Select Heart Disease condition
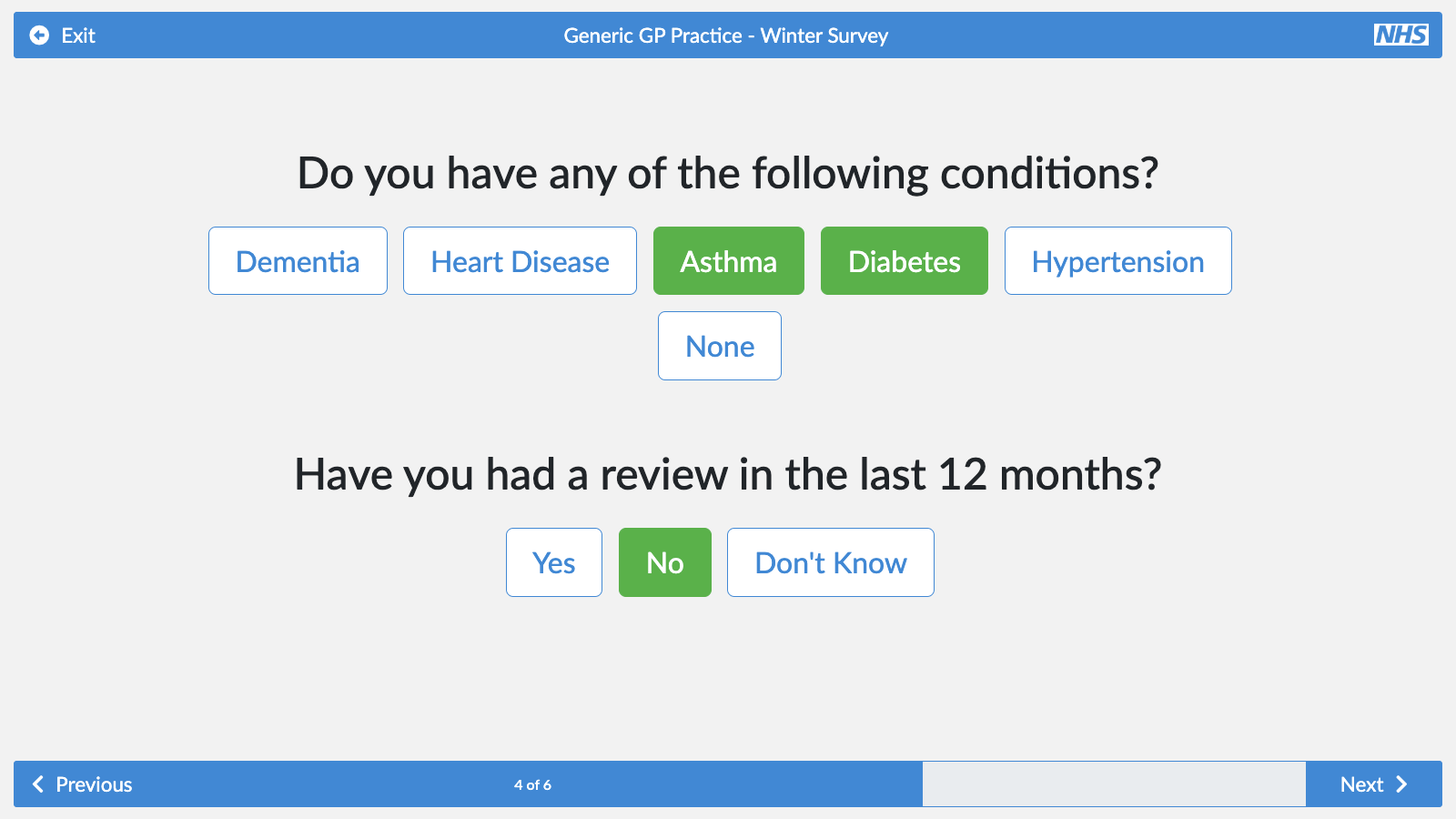Screen dimensions: 1456x819 [x=520, y=261]
